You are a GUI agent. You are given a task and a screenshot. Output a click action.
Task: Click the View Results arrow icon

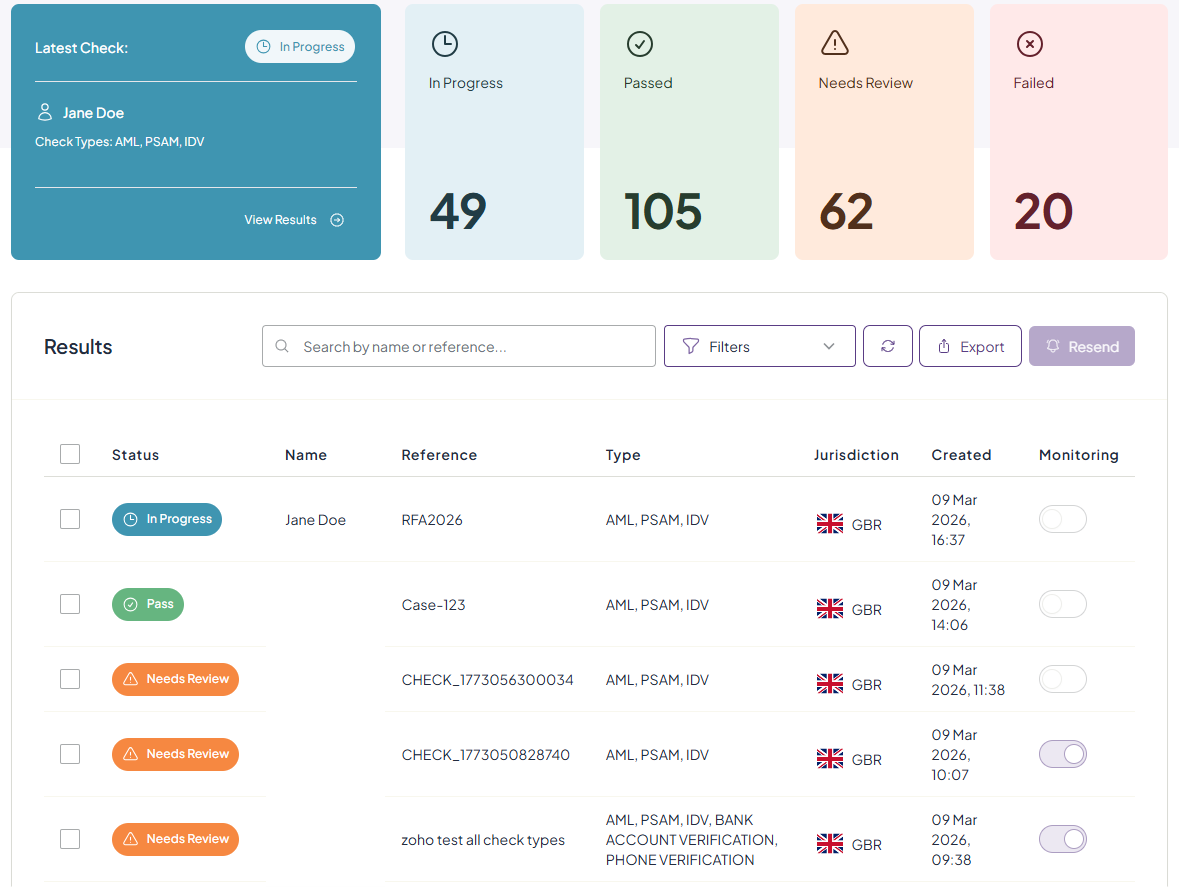[337, 220]
